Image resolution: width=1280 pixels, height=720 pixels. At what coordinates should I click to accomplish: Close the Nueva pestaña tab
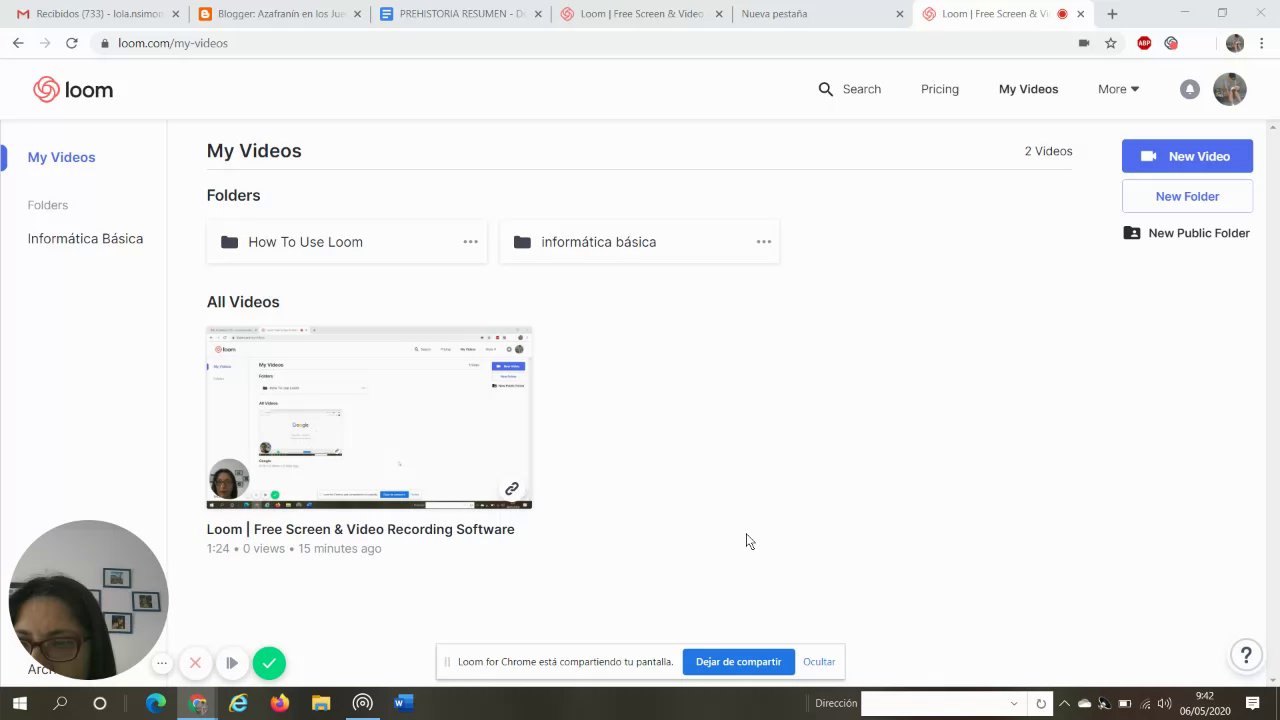899,14
